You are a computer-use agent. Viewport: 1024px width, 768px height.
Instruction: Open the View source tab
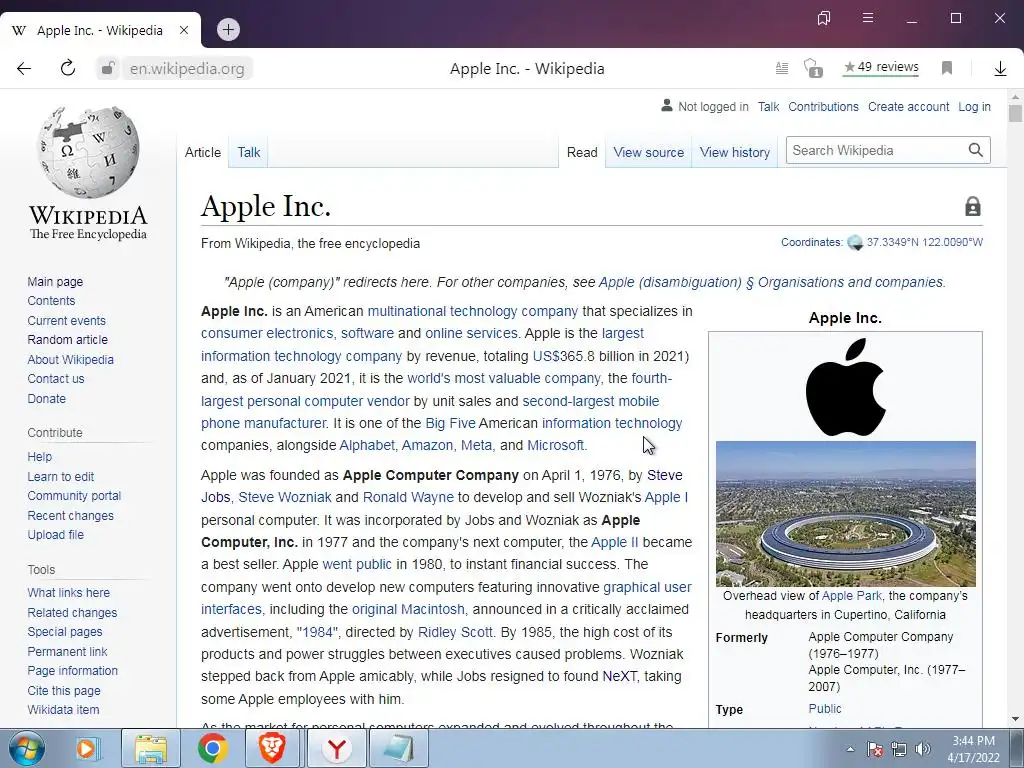(x=648, y=152)
